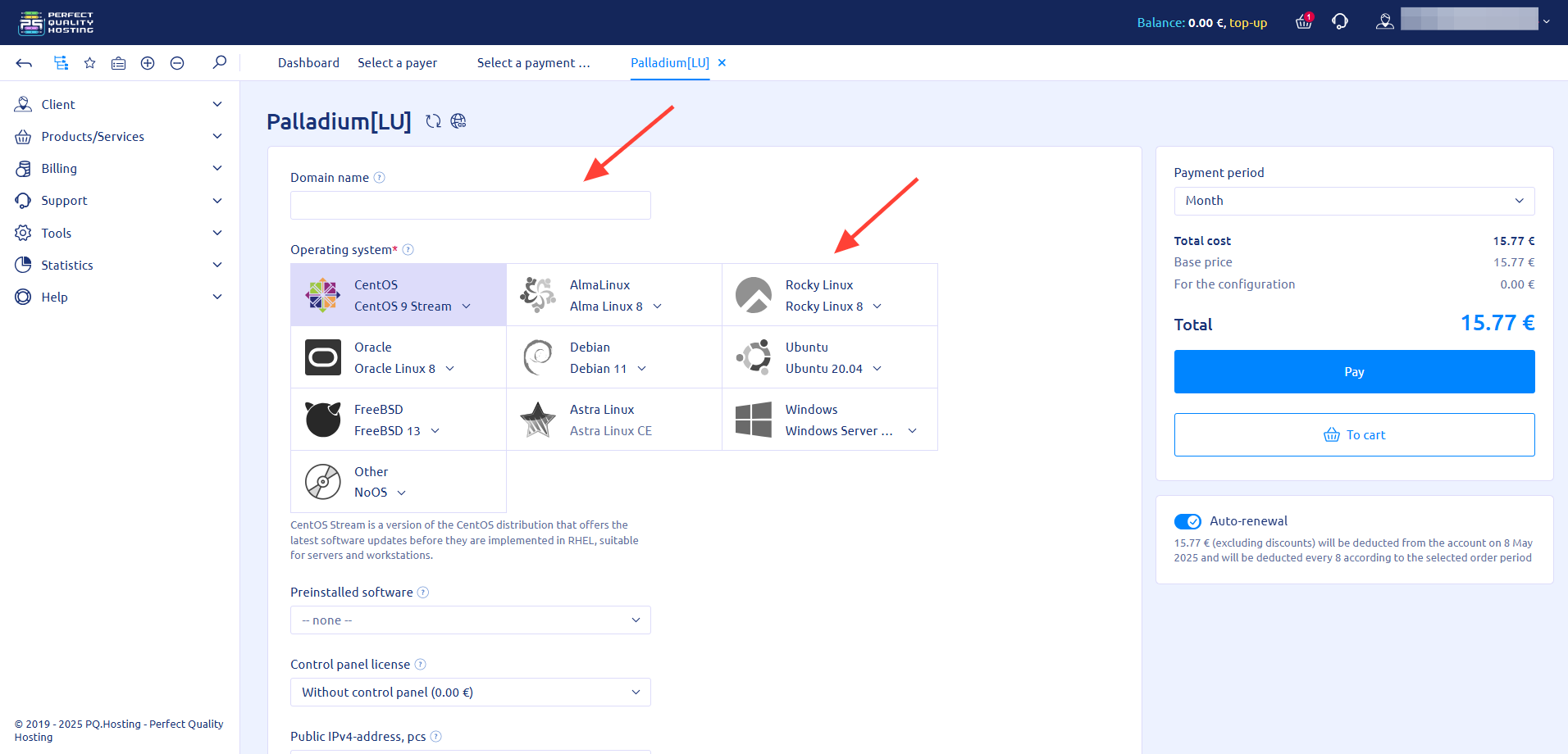Click the top-up balance link
This screenshot has width=1568, height=754.
point(1247,23)
